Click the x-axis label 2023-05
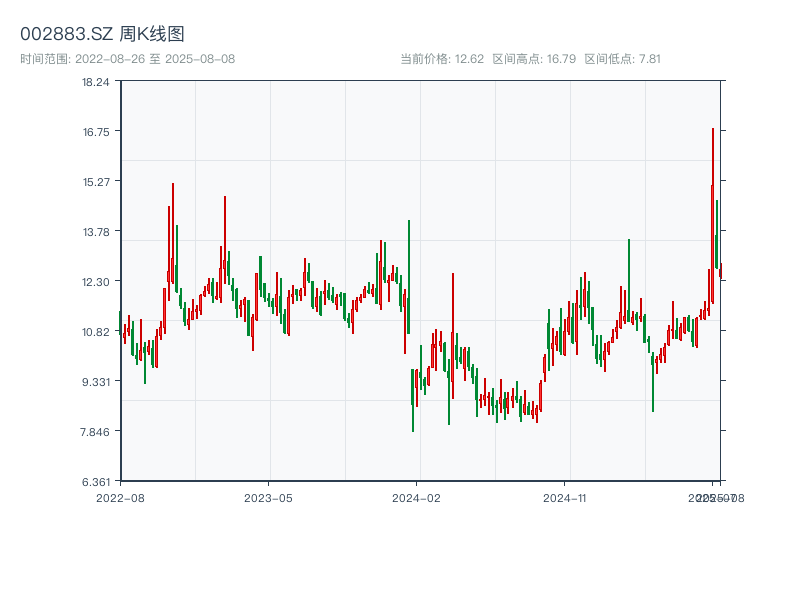This screenshot has width=800, height=600. coord(268,498)
